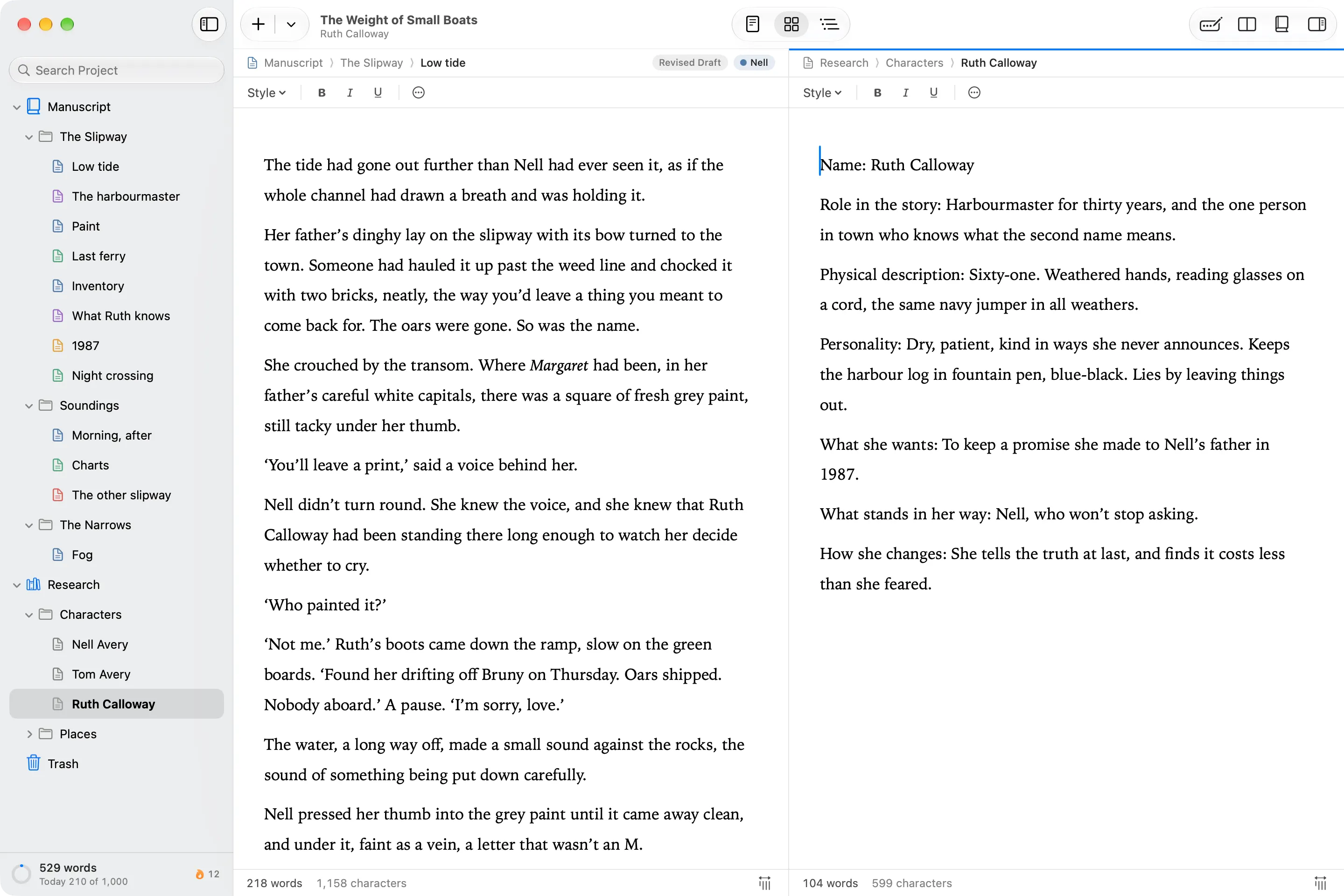Viewport: 1344px width, 896px height.
Task: Click the Revised Draft status badge
Action: point(690,63)
